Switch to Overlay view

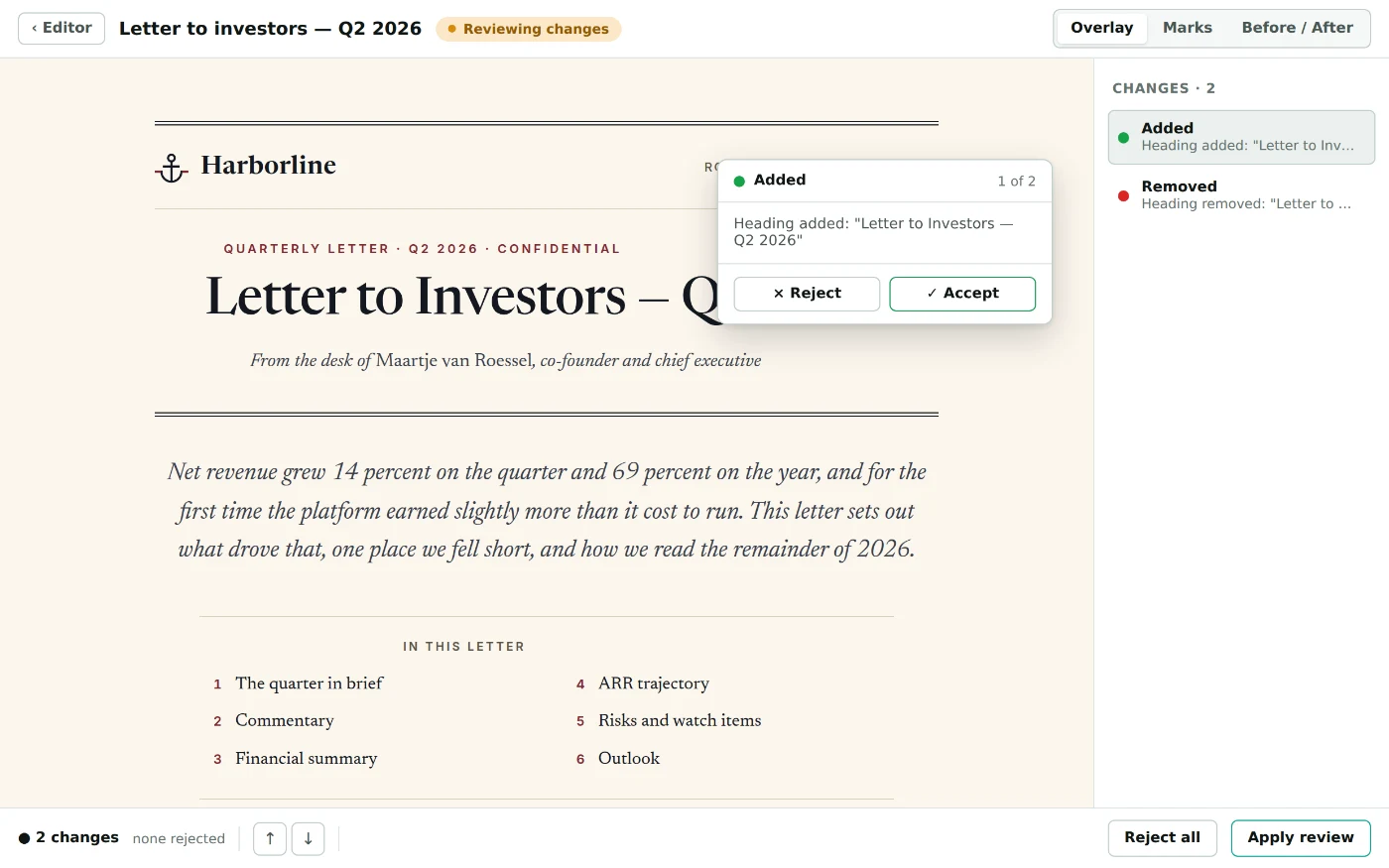click(x=1101, y=28)
